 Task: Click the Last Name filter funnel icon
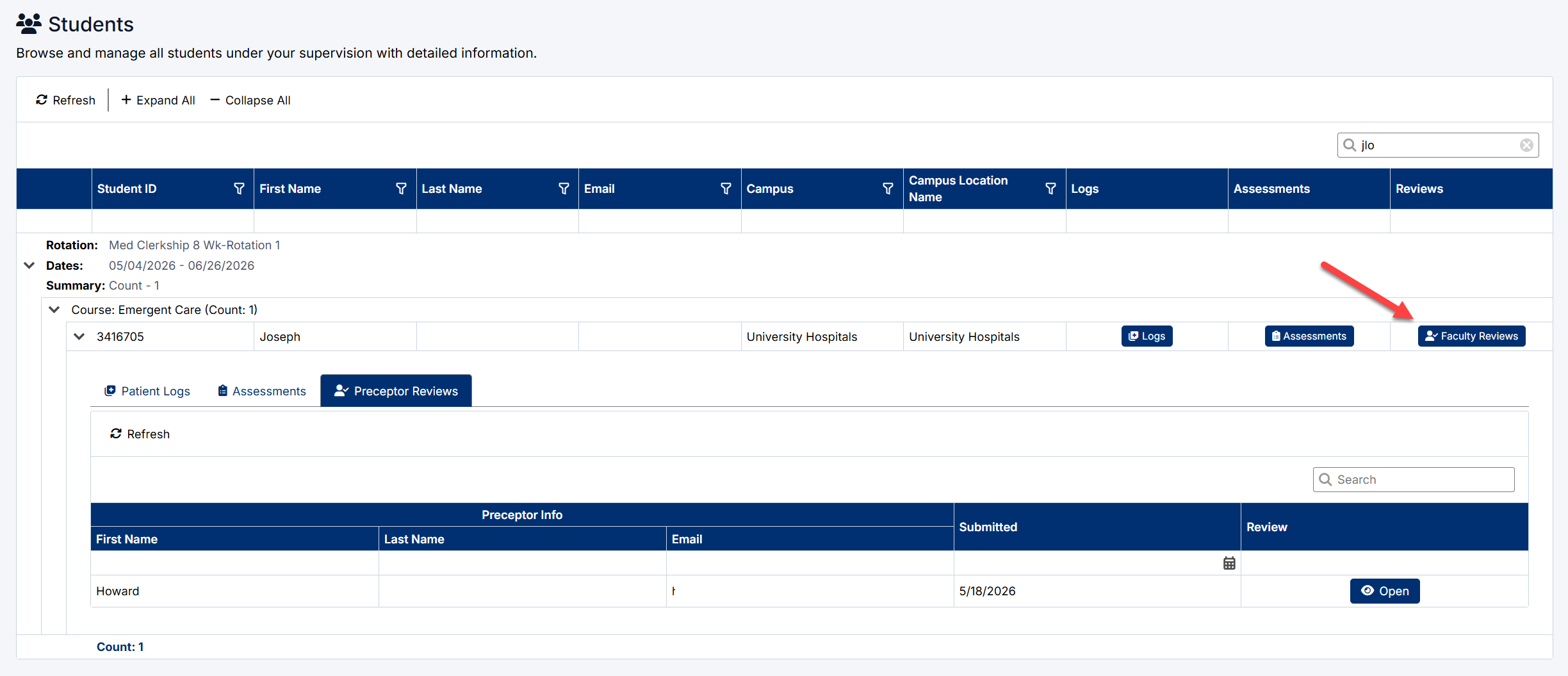564,188
